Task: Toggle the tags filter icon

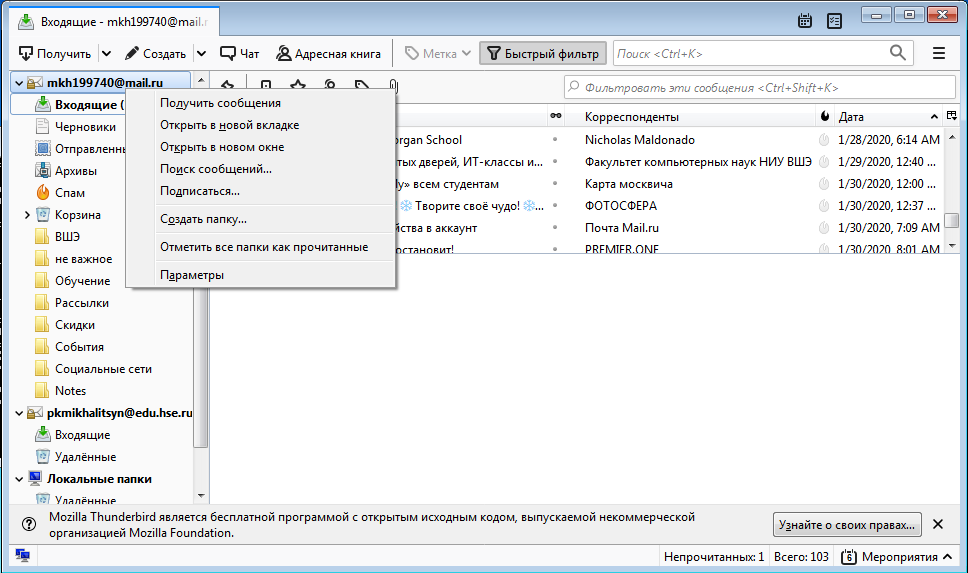Action: click(362, 85)
